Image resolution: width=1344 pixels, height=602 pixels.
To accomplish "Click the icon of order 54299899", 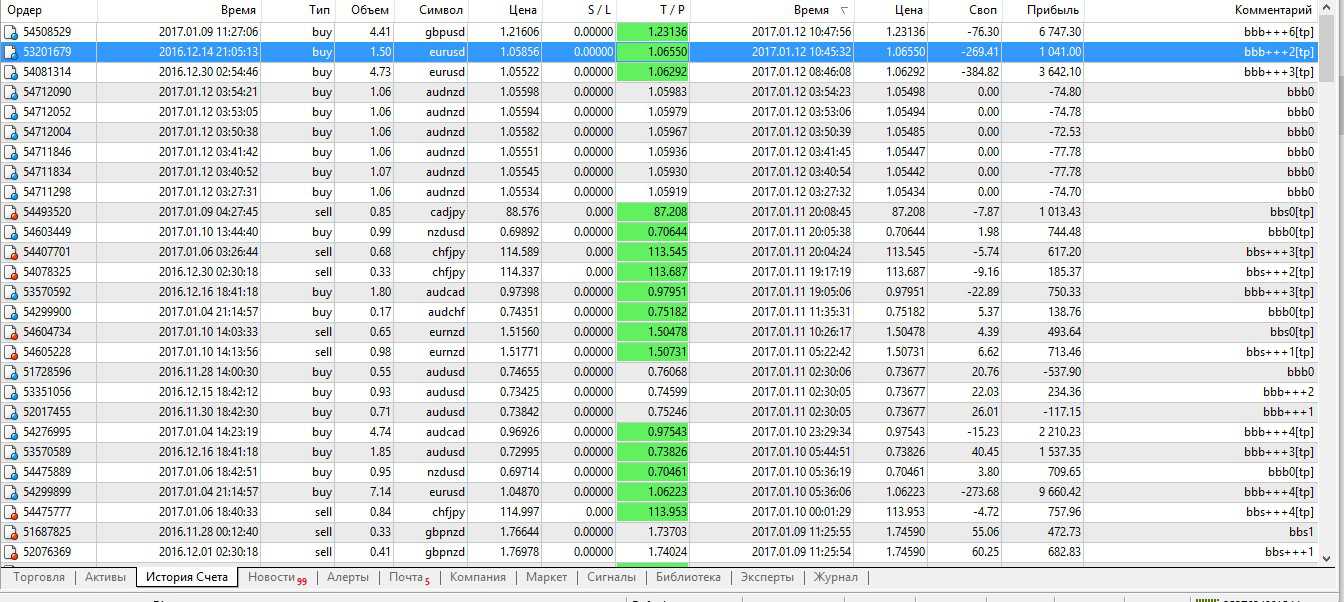I will [11, 492].
